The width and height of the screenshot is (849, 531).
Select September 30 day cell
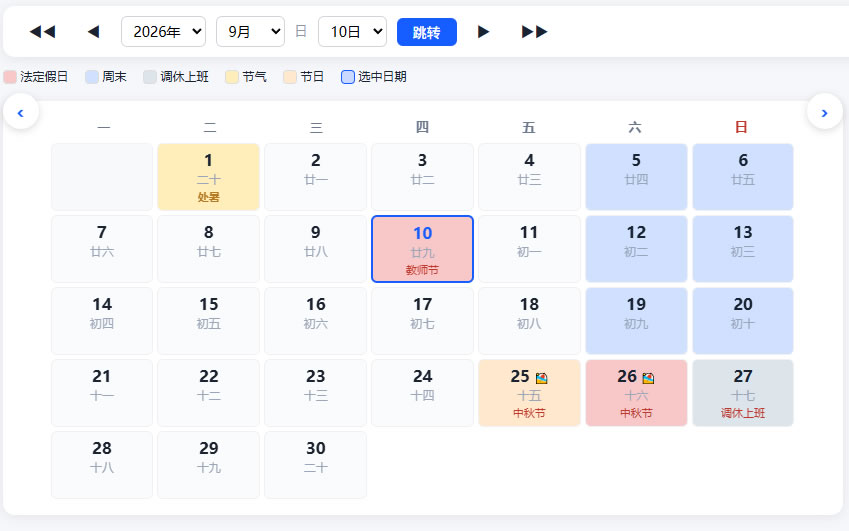click(x=316, y=465)
